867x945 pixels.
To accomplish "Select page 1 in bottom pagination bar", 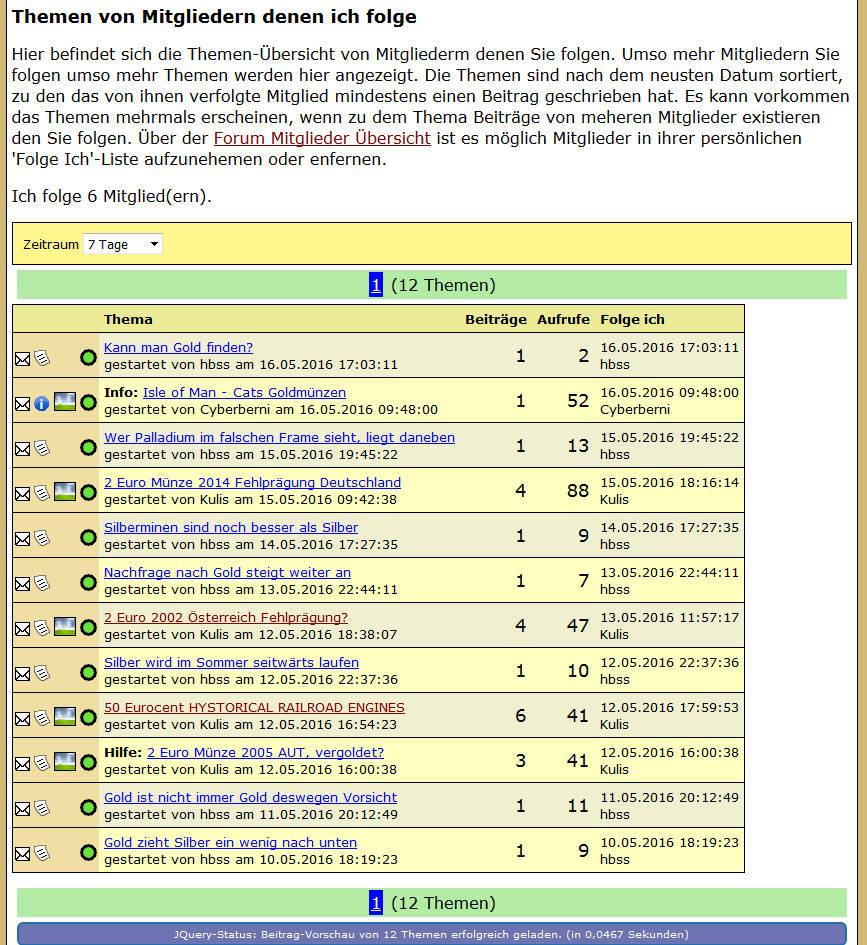I will [376, 903].
